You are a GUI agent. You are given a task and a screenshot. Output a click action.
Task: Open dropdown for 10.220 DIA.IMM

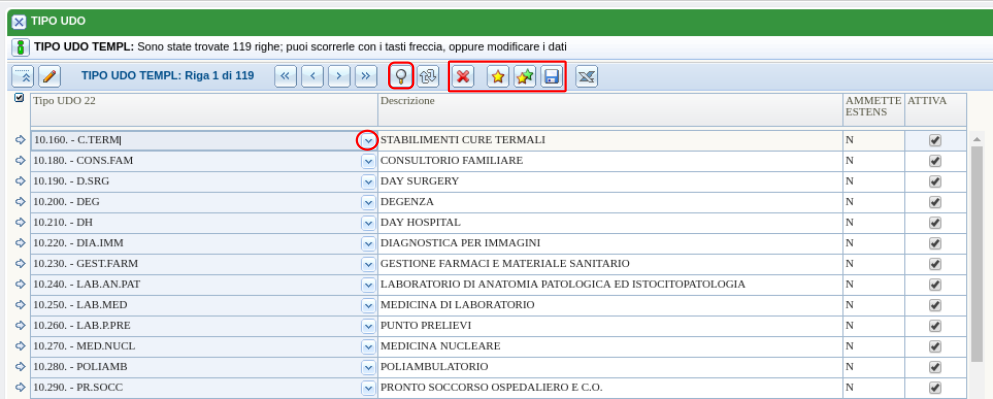click(368, 244)
